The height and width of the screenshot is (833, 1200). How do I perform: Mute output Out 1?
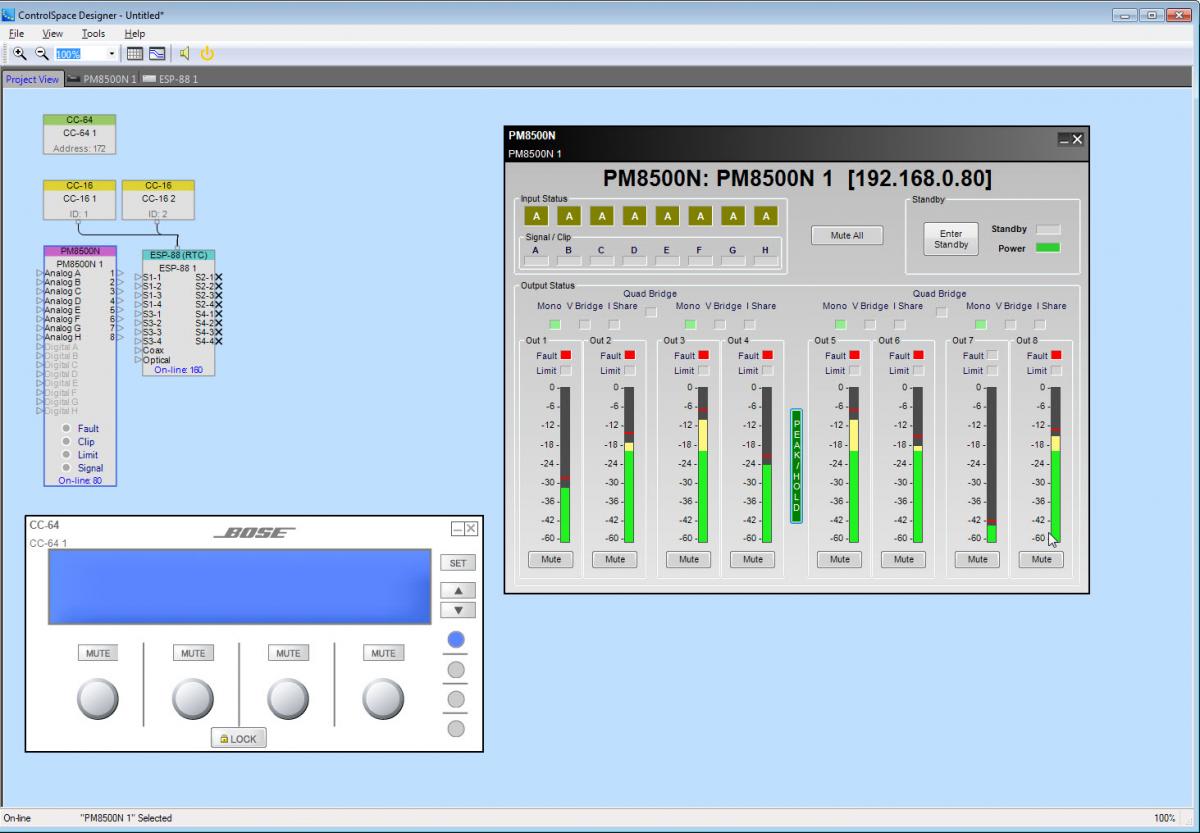coord(551,559)
